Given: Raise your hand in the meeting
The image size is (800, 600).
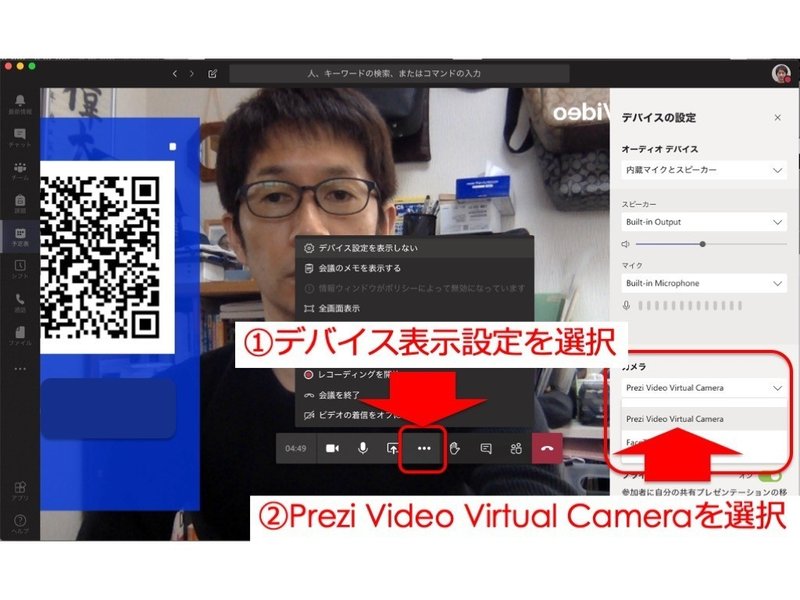Looking at the screenshot, I should click(455, 448).
